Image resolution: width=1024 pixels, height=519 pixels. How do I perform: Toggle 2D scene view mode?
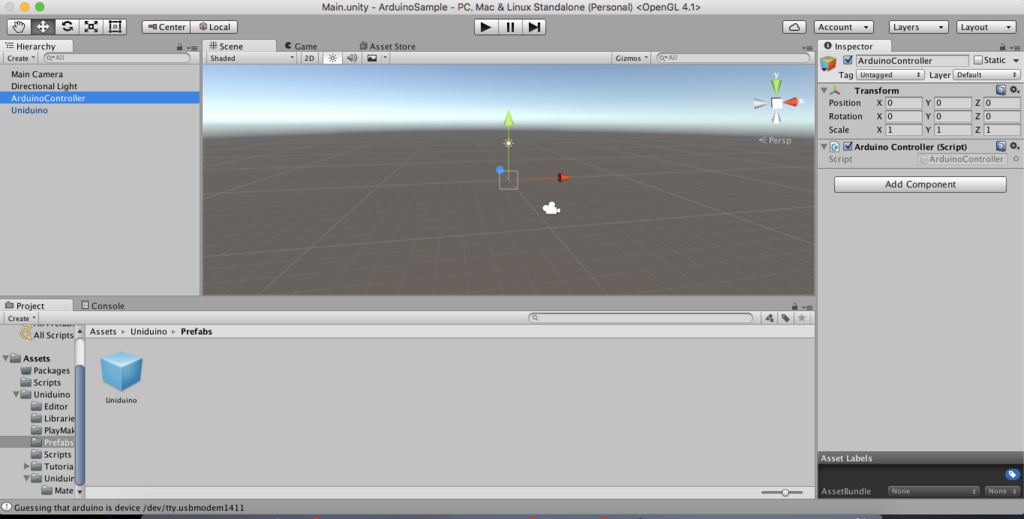coord(309,58)
